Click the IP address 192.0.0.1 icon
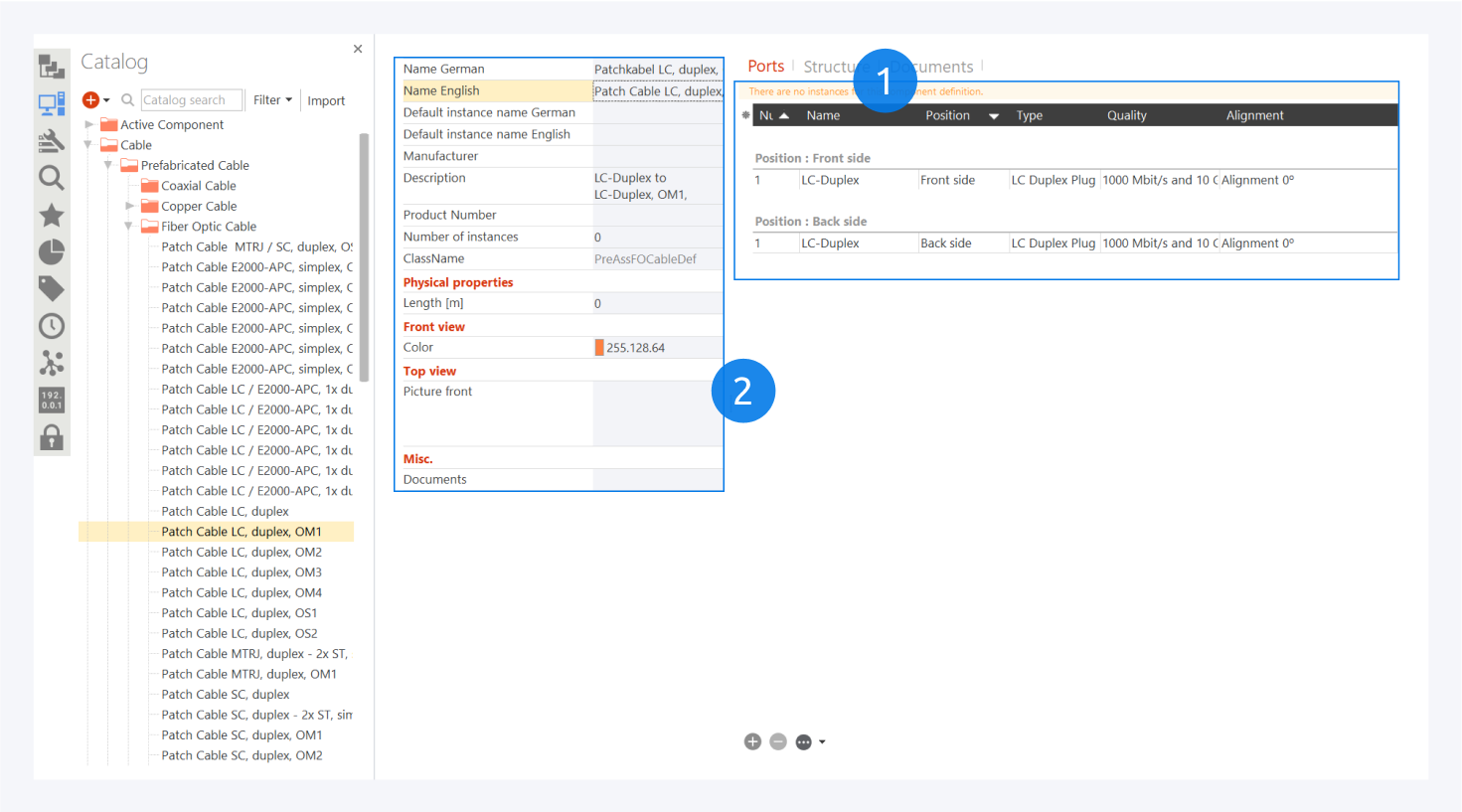 tap(51, 400)
